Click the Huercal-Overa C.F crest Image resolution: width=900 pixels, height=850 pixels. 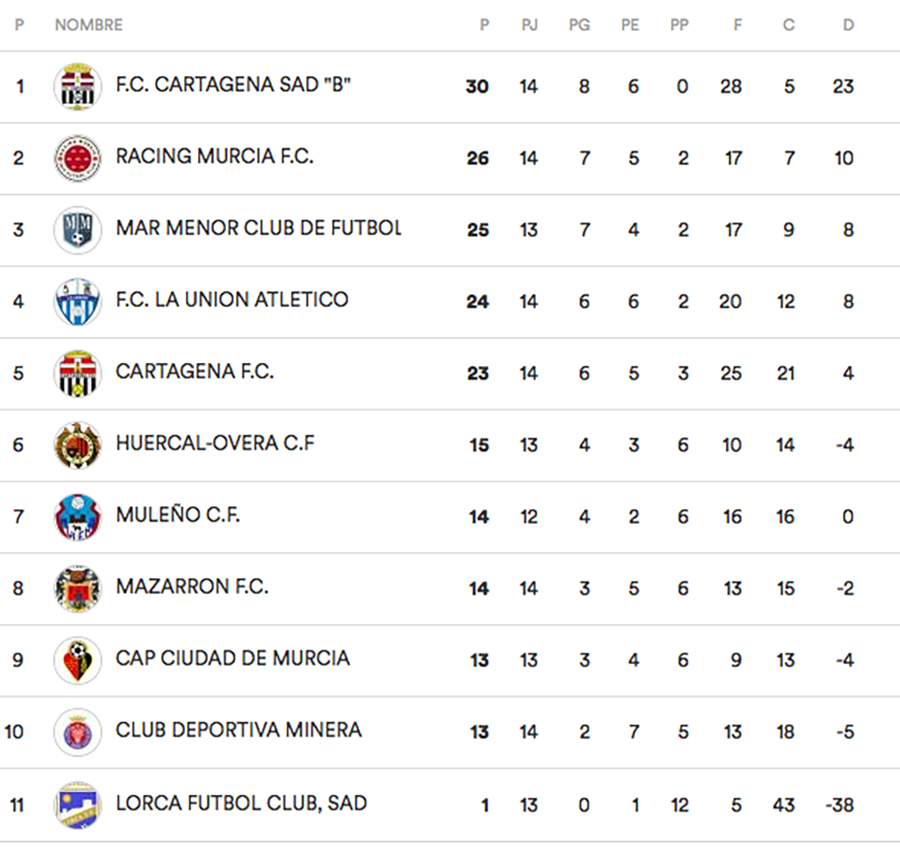pos(77,445)
